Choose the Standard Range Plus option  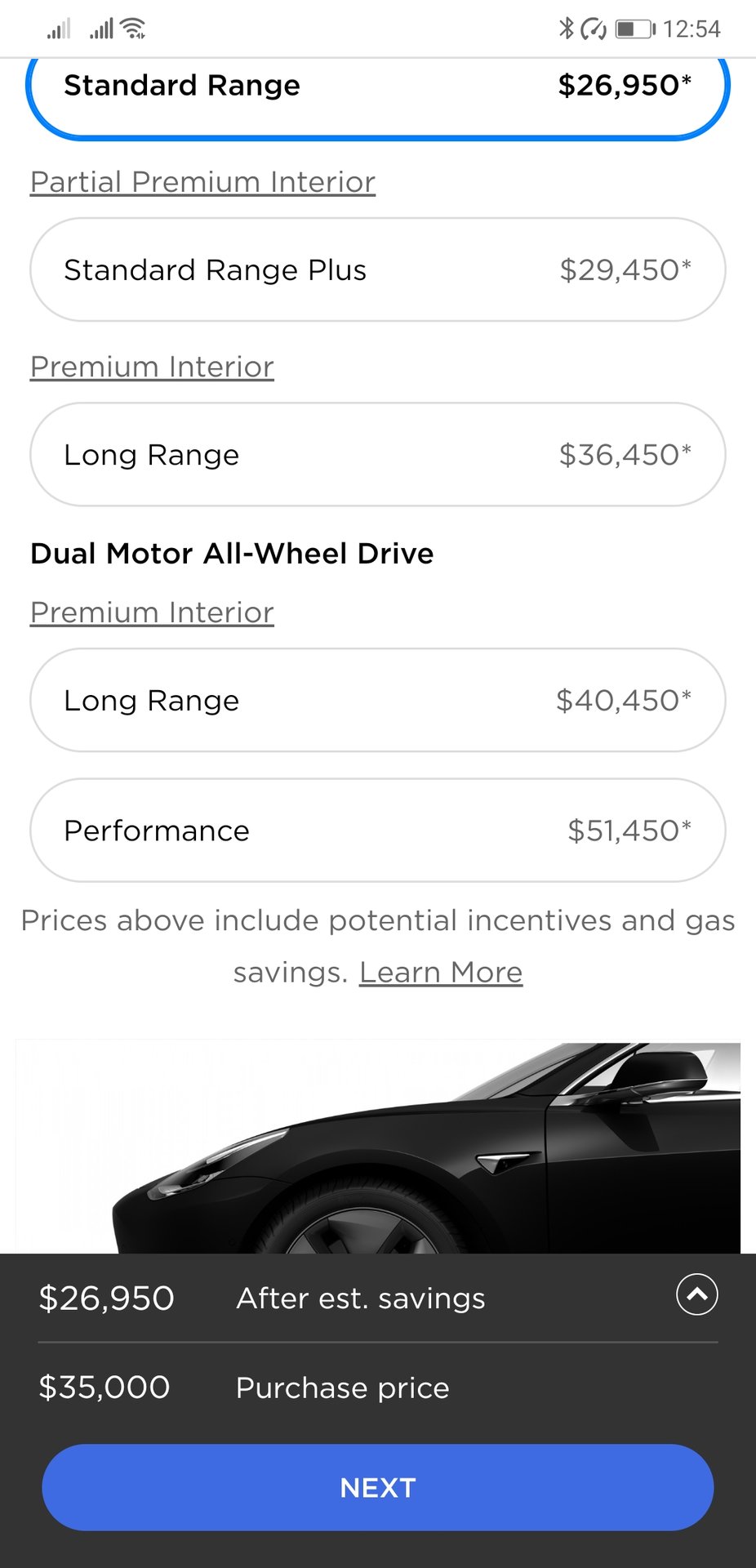[377, 269]
